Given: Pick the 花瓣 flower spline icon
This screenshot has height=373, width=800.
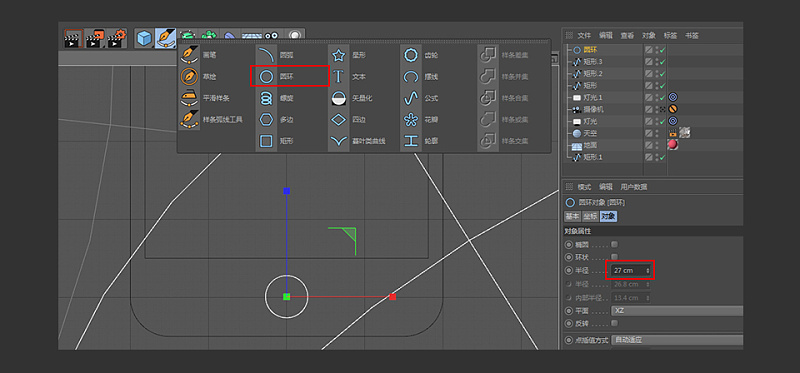Looking at the screenshot, I should (411, 119).
